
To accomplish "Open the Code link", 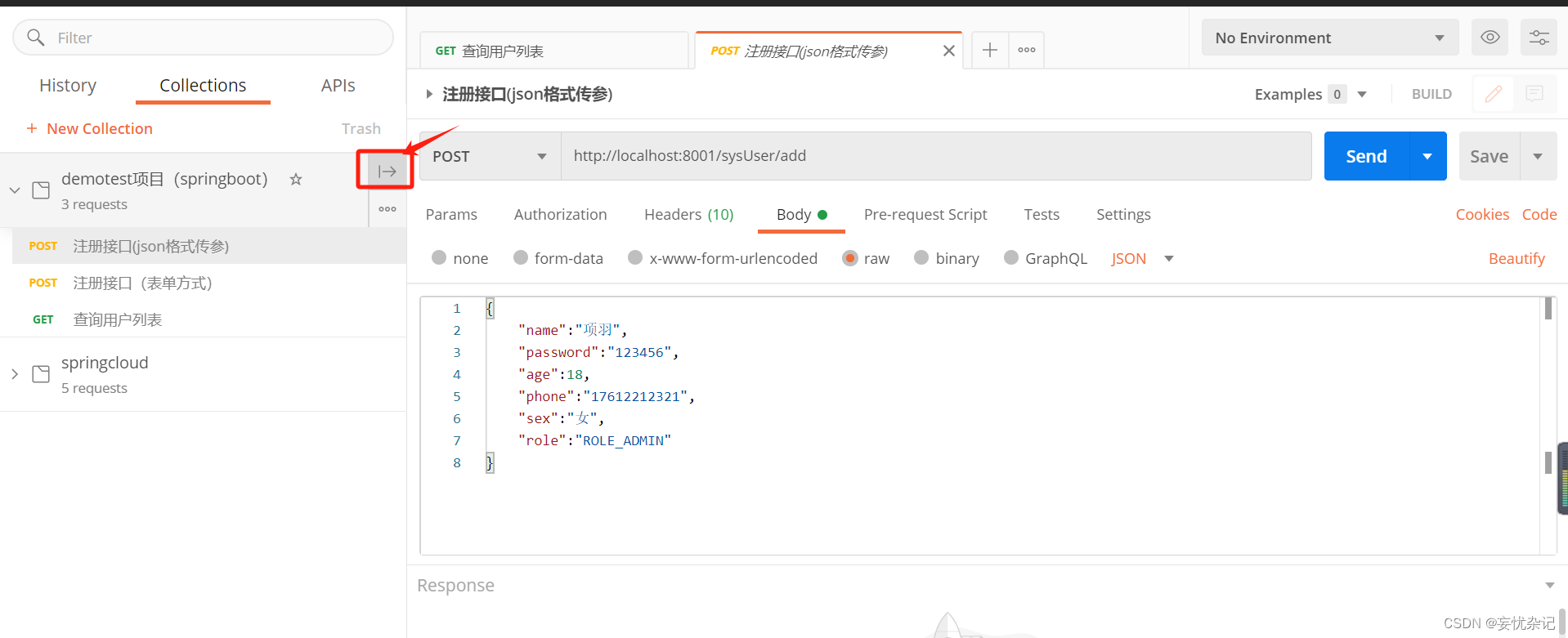I will tap(1539, 214).
